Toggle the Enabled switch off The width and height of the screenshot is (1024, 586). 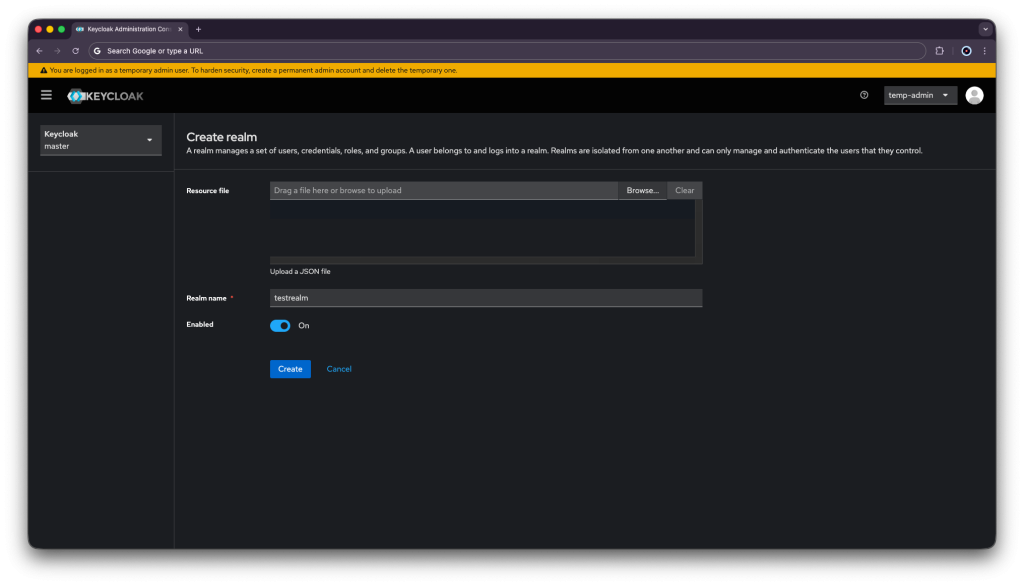[x=280, y=325]
